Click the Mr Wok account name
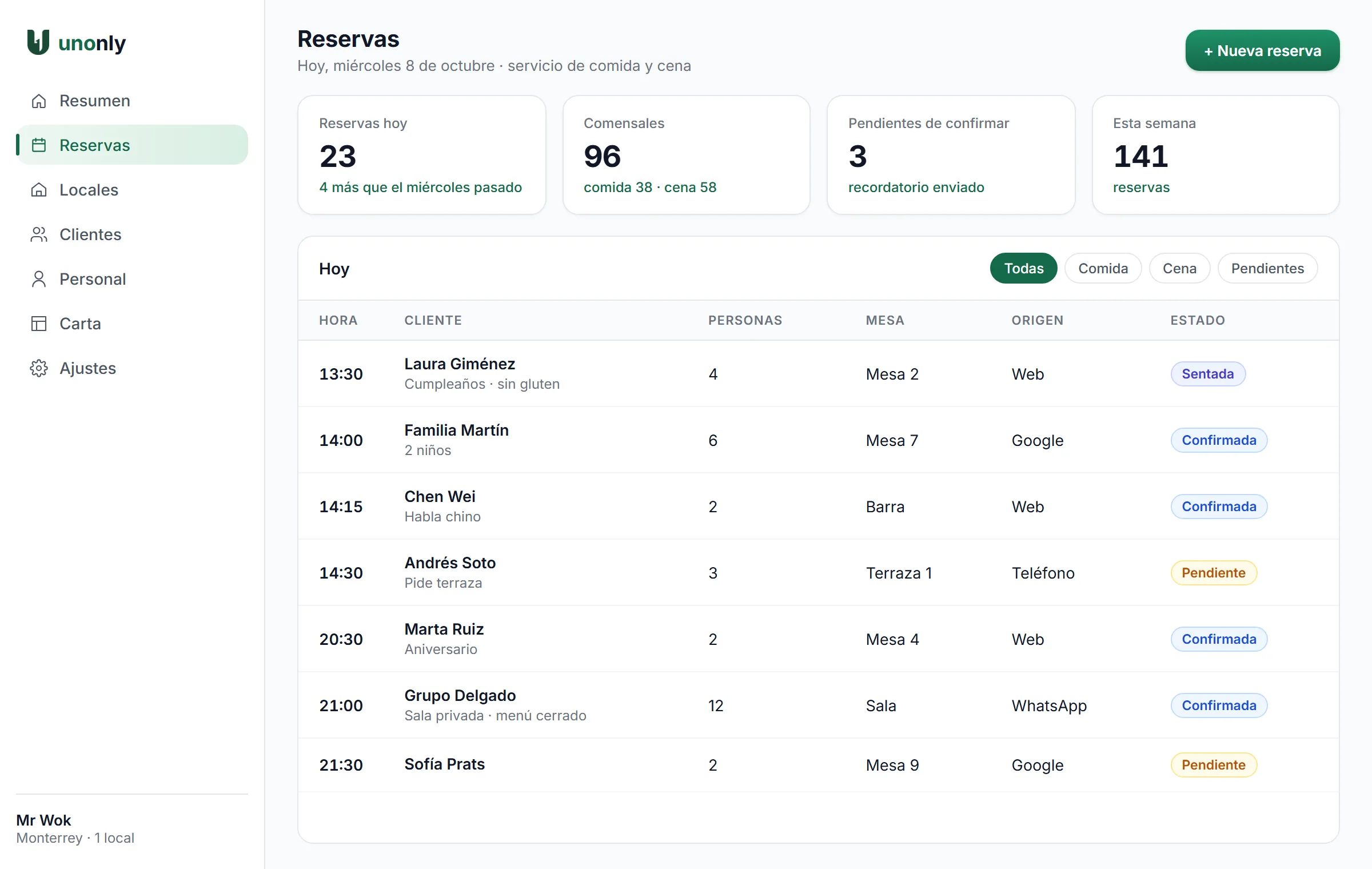Screen dimensions: 1372x869 point(43,820)
